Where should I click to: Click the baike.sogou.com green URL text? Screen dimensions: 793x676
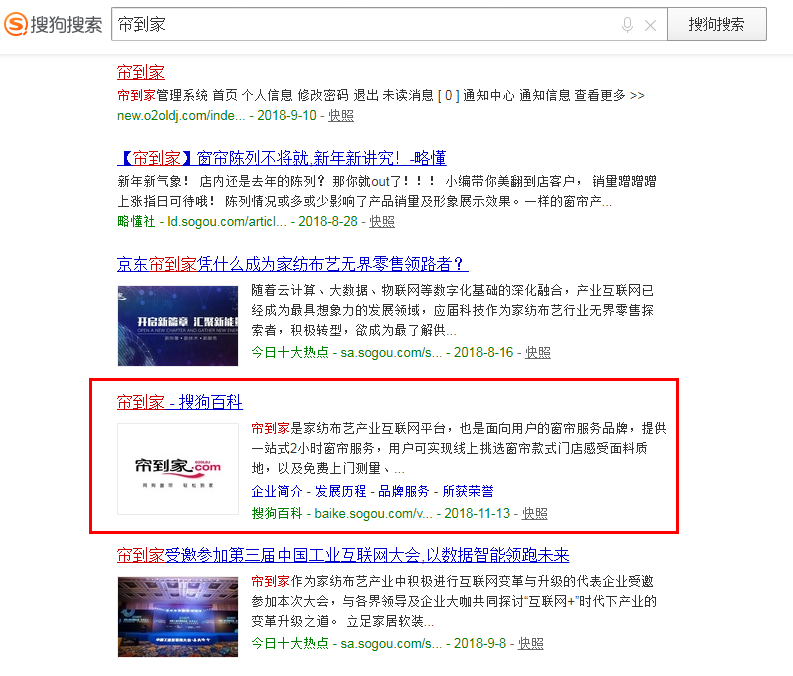click(x=373, y=514)
